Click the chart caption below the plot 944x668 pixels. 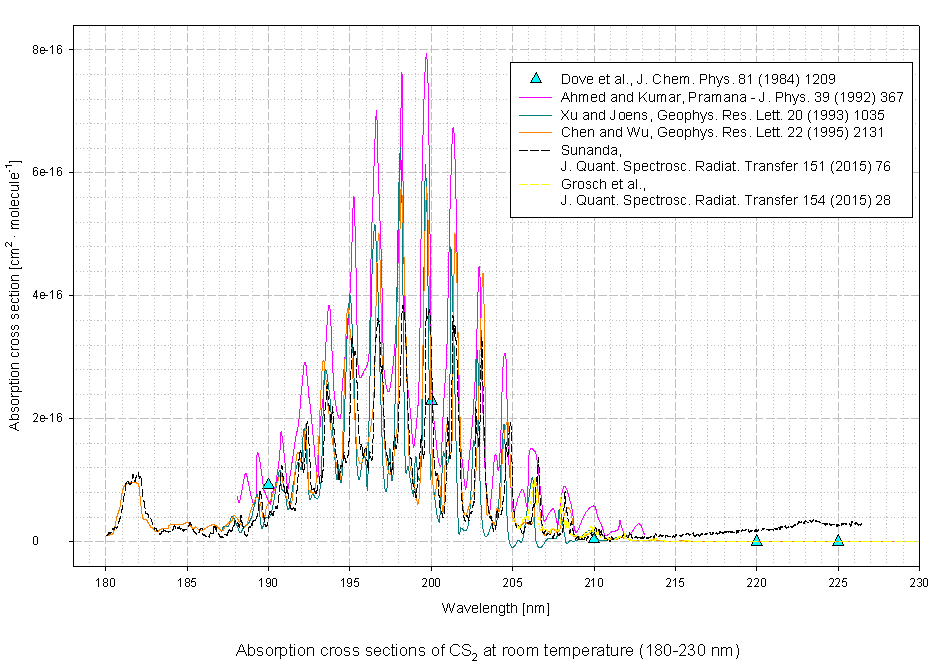click(x=487, y=651)
